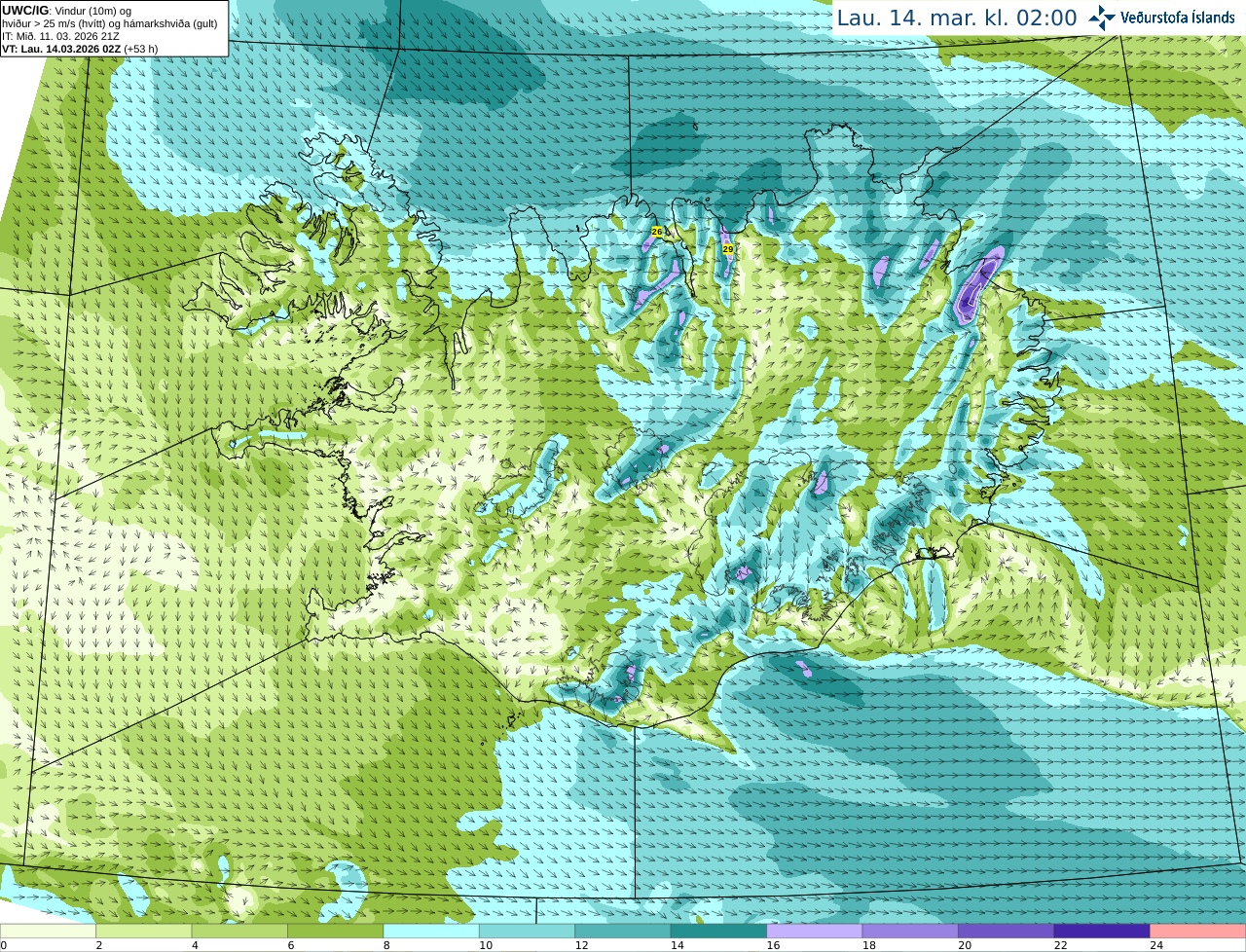Viewport: 1246px width, 952px height.
Task: Click the scale number 2 under the legend
Action: click(99, 945)
